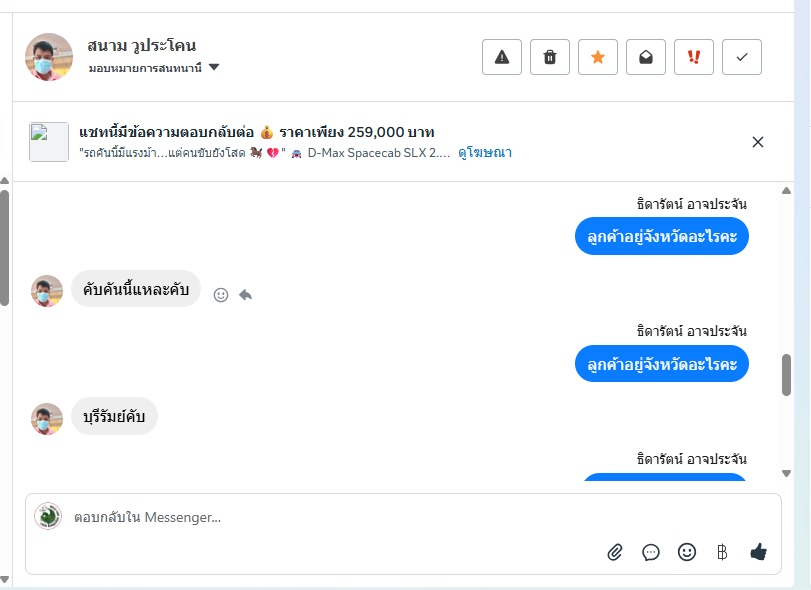Close the ad reply banner
Image resolution: width=811 pixels, height=590 pixels.
coord(758,142)
